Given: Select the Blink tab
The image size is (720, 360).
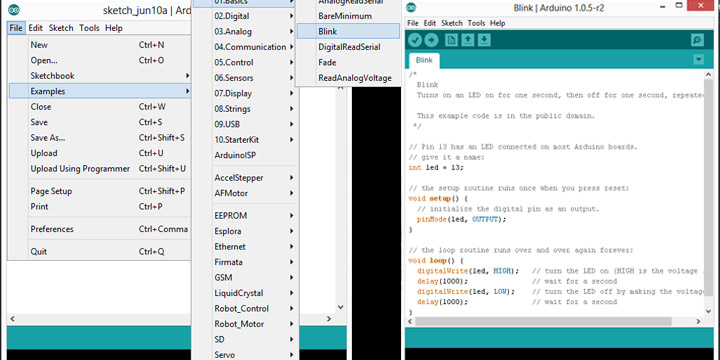Looking at the screenshot, I should 424,60.
